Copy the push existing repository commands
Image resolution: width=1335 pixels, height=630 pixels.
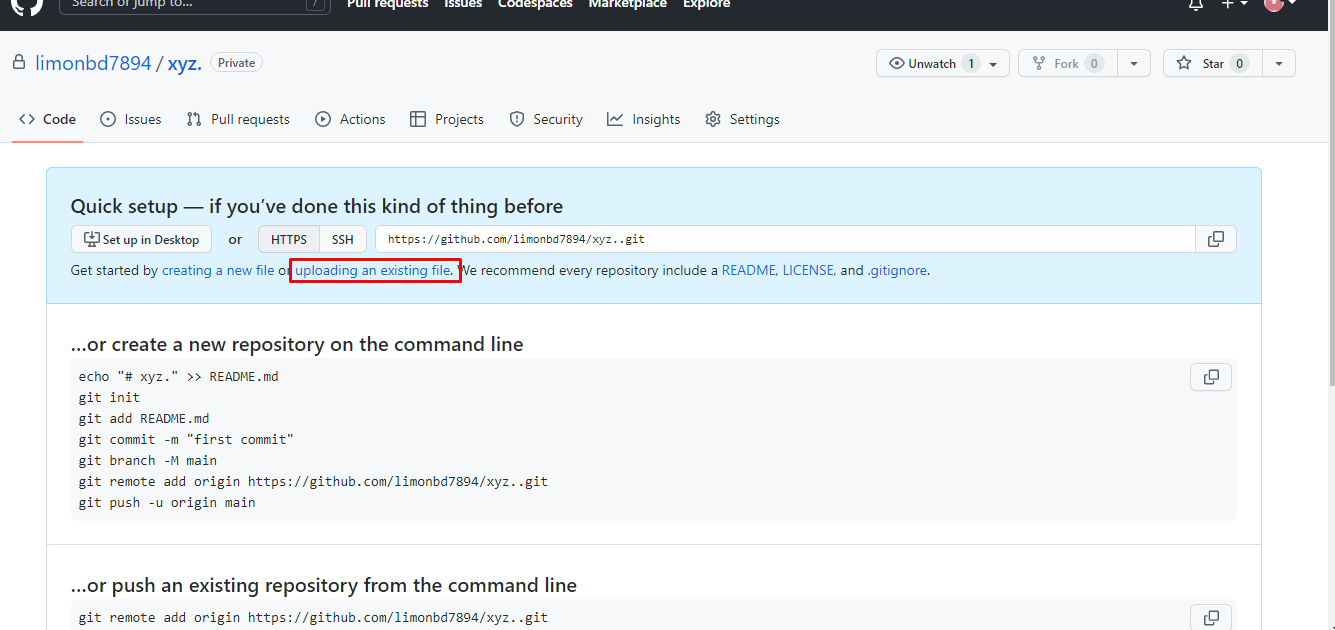coord(1211,618)
